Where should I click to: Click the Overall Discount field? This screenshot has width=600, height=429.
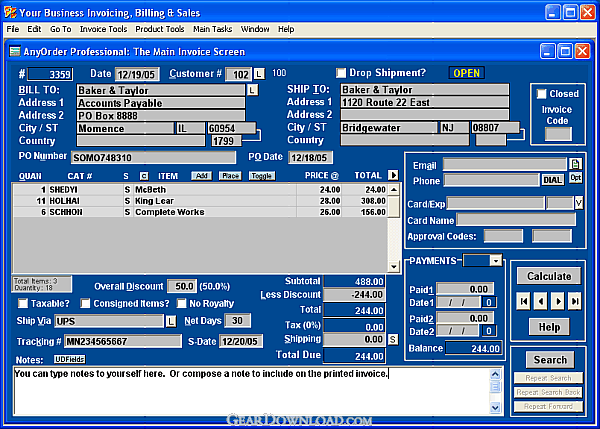(182, 286)
